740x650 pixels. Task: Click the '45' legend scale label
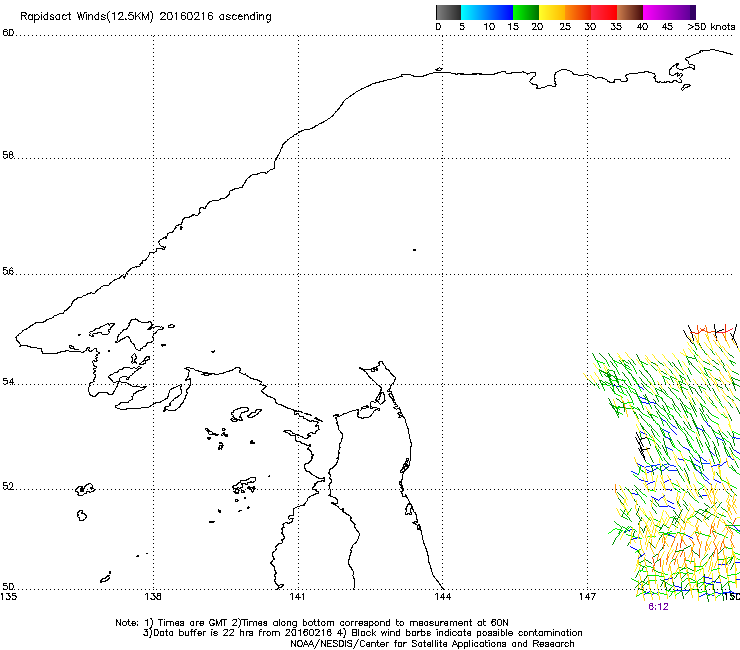point(667,27)
